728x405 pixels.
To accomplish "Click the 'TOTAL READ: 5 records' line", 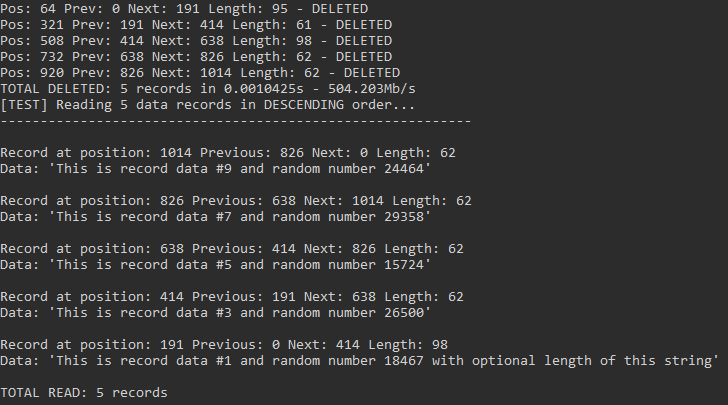I will click(84, 393).
